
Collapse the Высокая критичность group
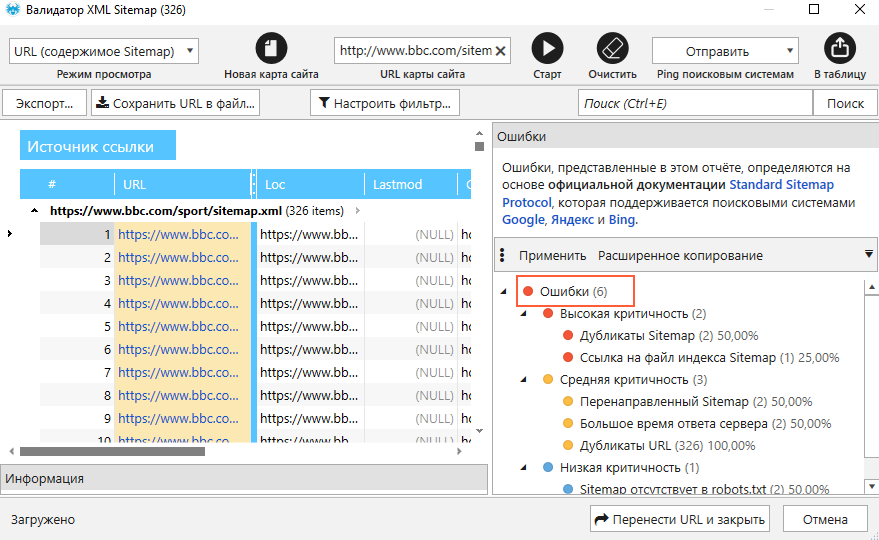(524, 313)
